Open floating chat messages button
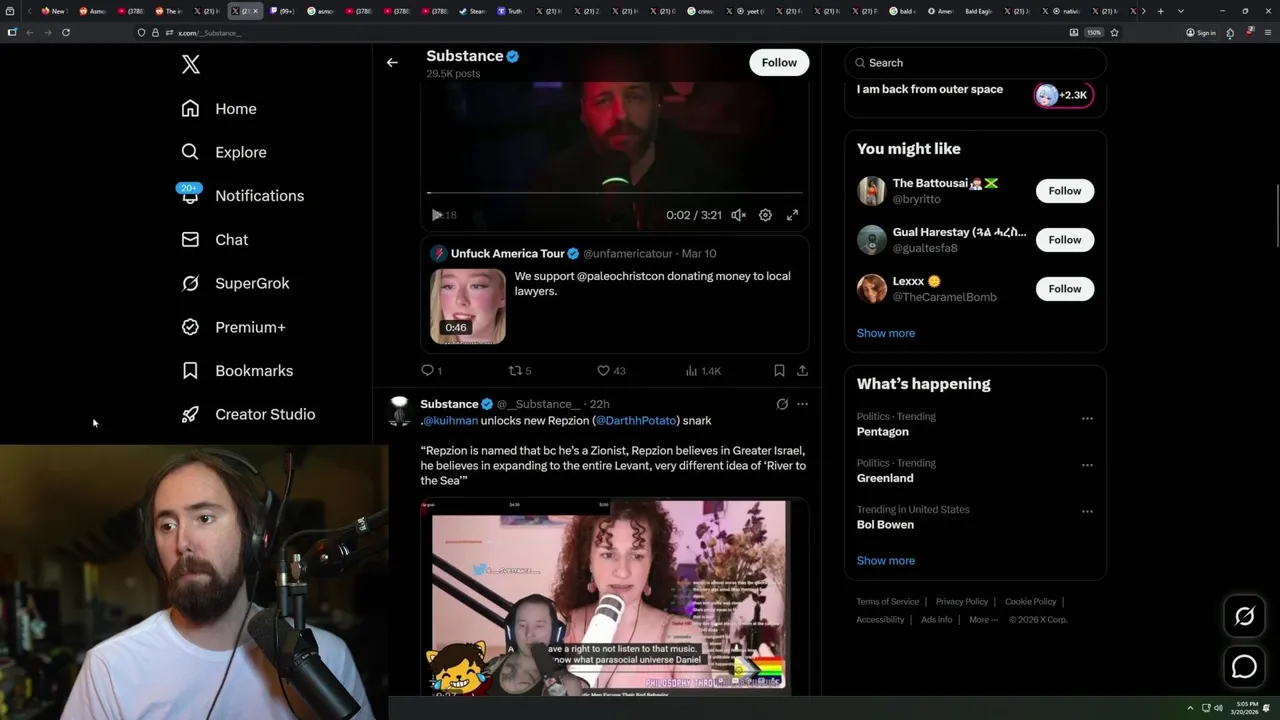 point(1244,667)
